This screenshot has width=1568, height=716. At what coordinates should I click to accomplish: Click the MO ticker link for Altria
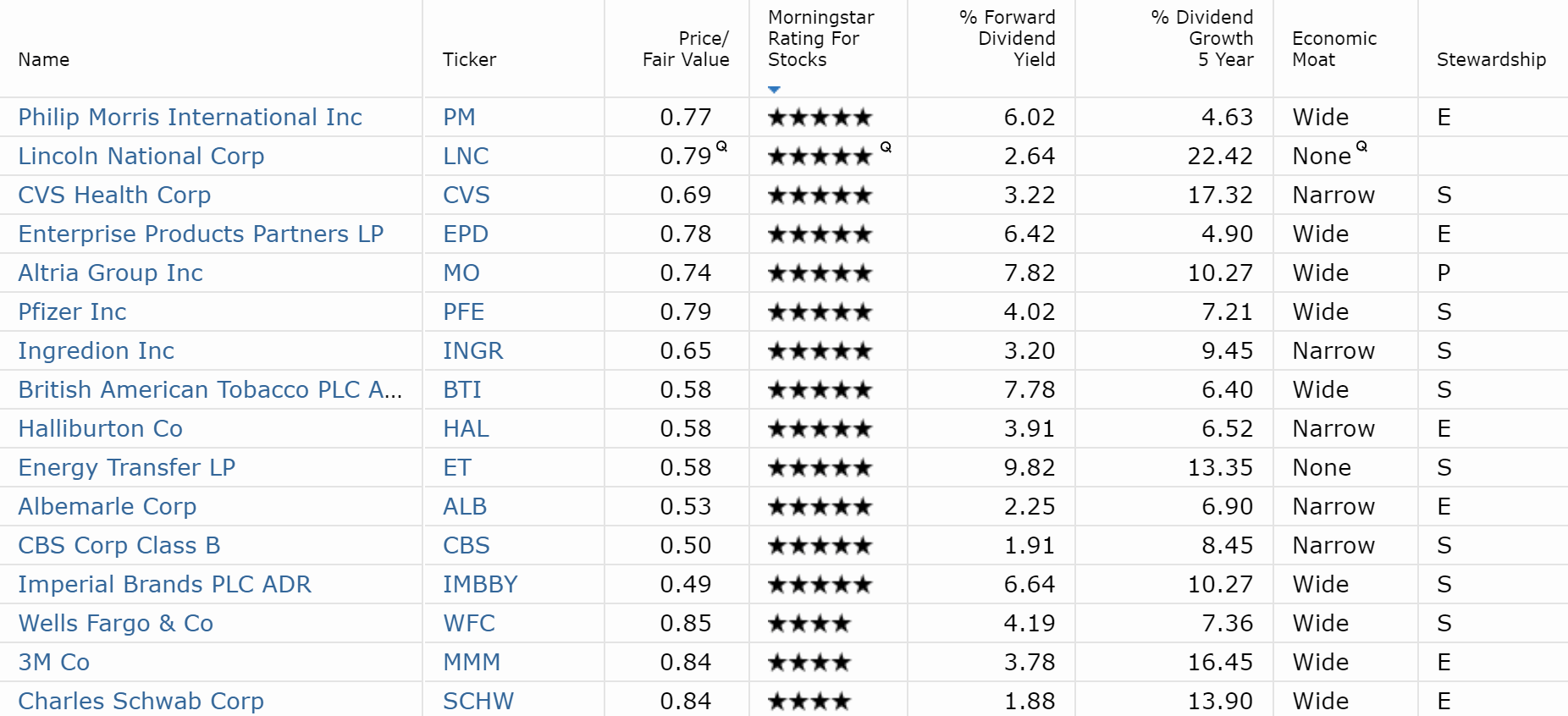point(461,273)
